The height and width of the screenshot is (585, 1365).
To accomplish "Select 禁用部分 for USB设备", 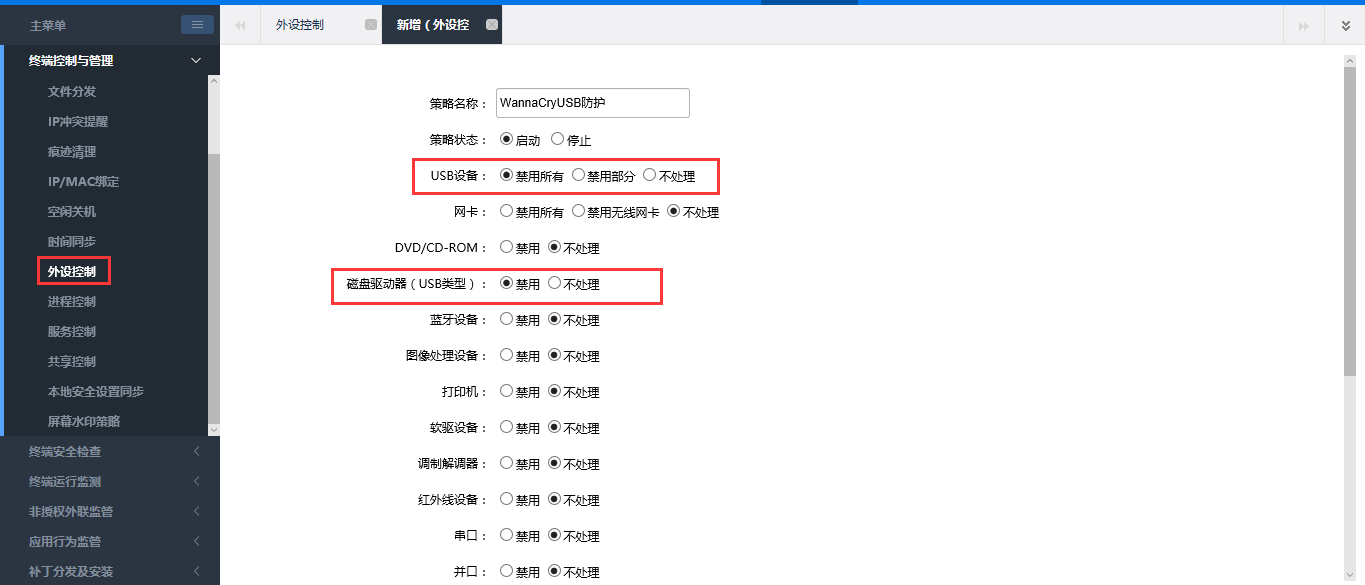I will point(578,176).
